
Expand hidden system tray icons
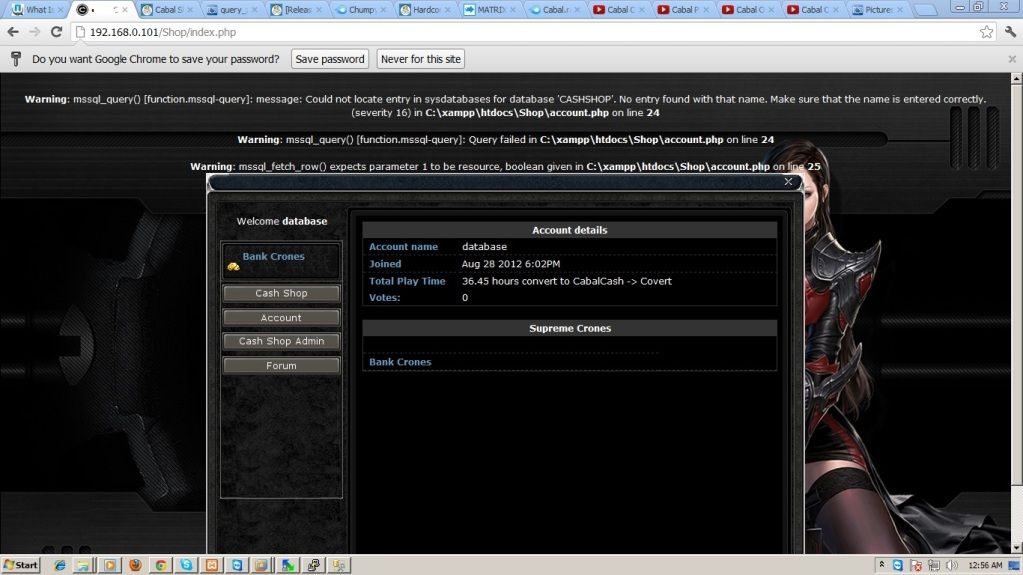(x=881, y=565)
